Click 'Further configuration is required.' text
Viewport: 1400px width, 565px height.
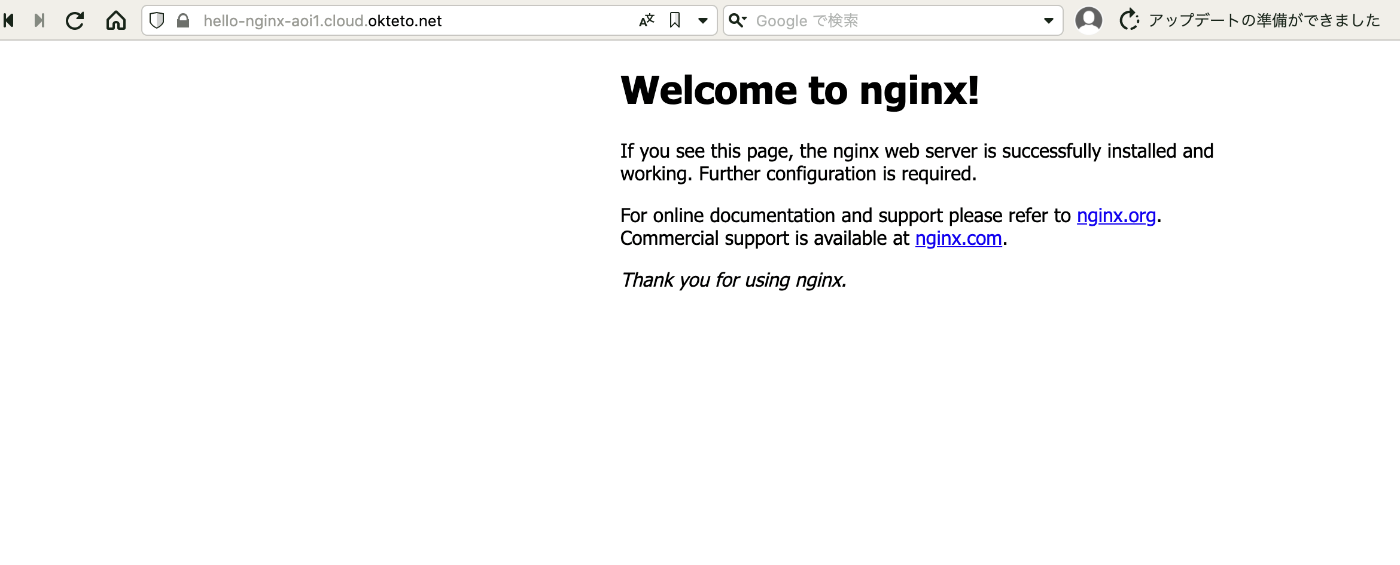tap(838, 174)
